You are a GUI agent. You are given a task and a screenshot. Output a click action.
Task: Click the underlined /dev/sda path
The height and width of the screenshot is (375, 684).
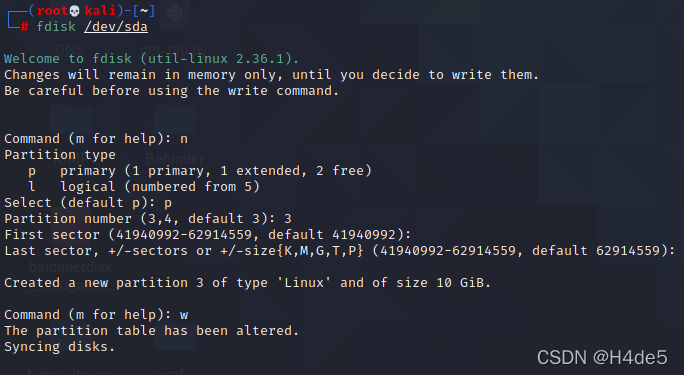click(116, 27)
